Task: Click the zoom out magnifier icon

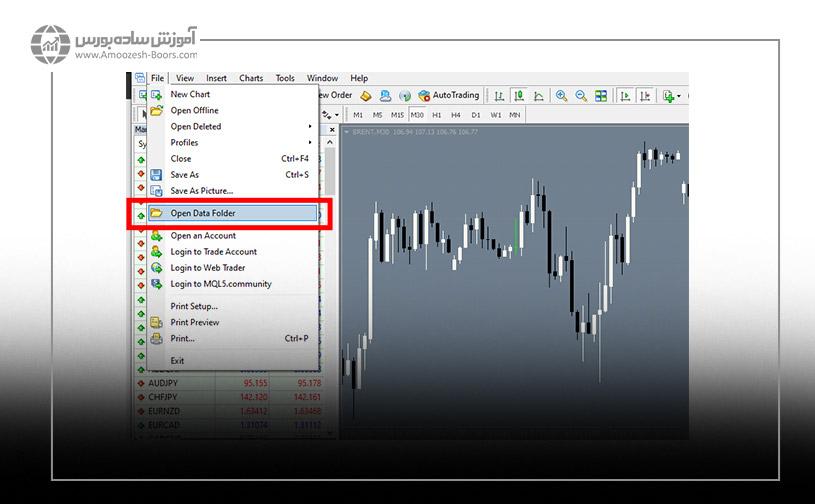Action: (581, 96)
